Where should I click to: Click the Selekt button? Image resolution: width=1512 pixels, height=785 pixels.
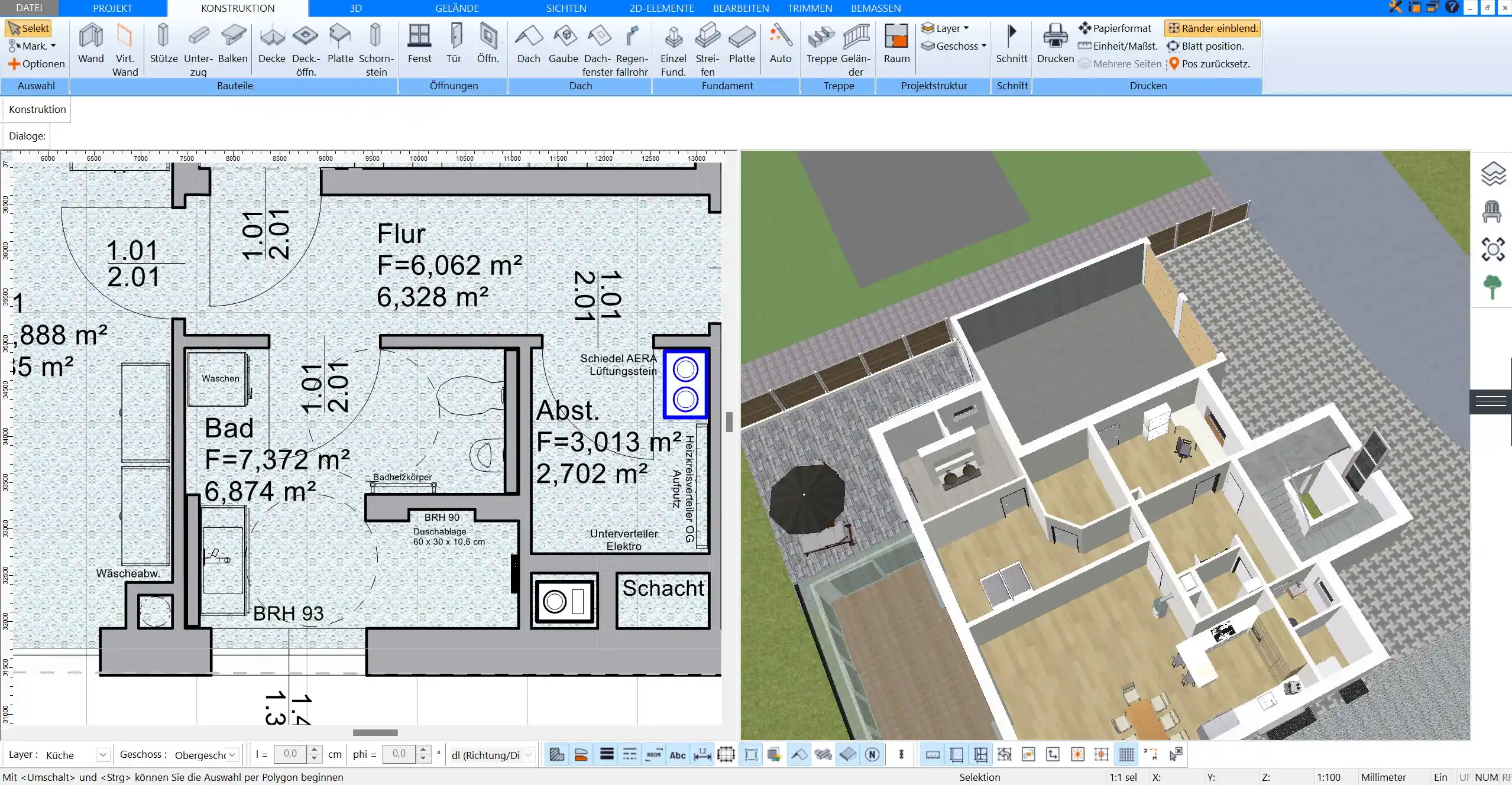pyautogui.click(x=28, y=28)
